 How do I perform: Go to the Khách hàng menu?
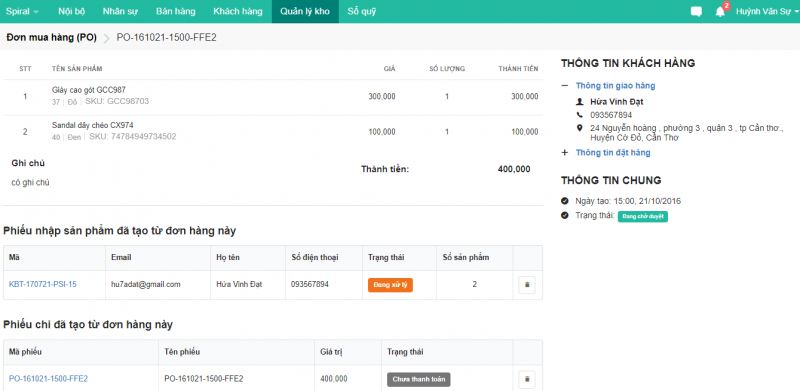coord(238,12)
